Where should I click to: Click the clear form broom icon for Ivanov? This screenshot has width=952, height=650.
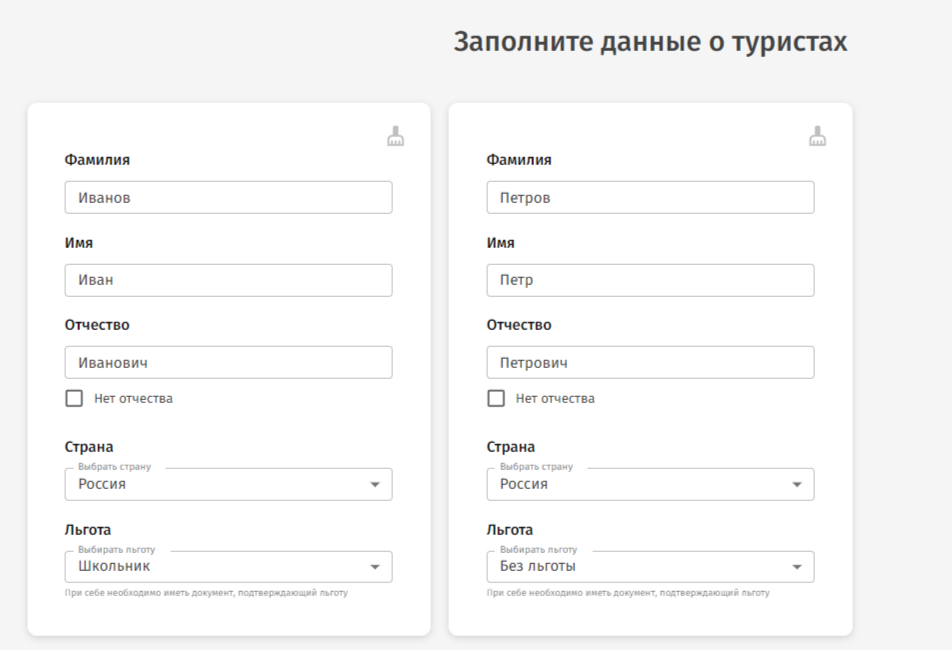pyautogui.click(x=395, y=137)
